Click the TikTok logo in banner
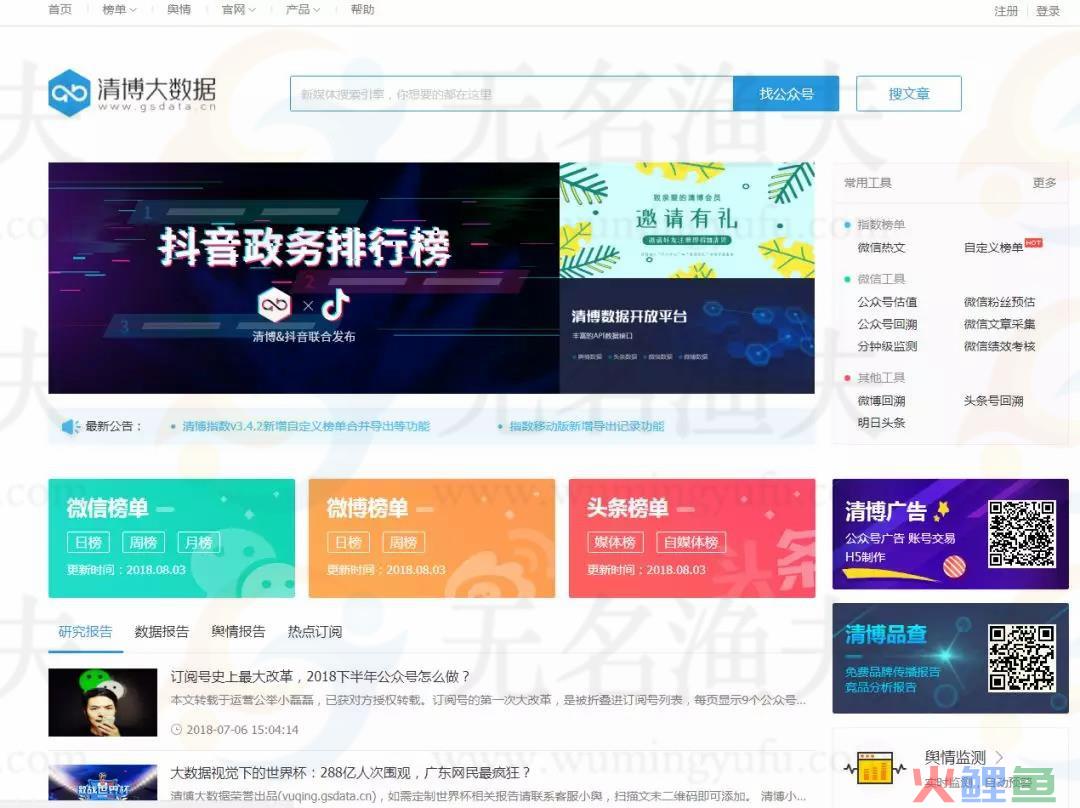 coord(335,304)
